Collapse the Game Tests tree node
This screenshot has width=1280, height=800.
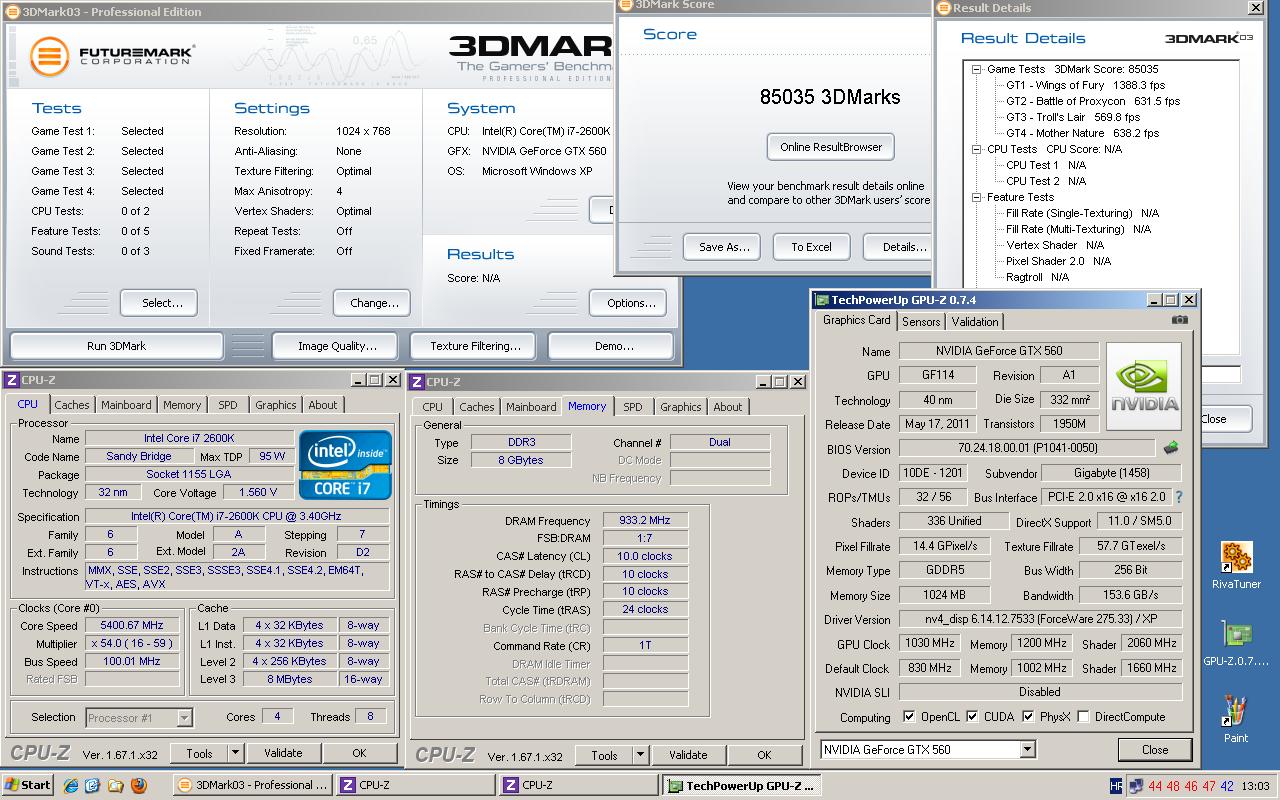[x=977, y=70]
